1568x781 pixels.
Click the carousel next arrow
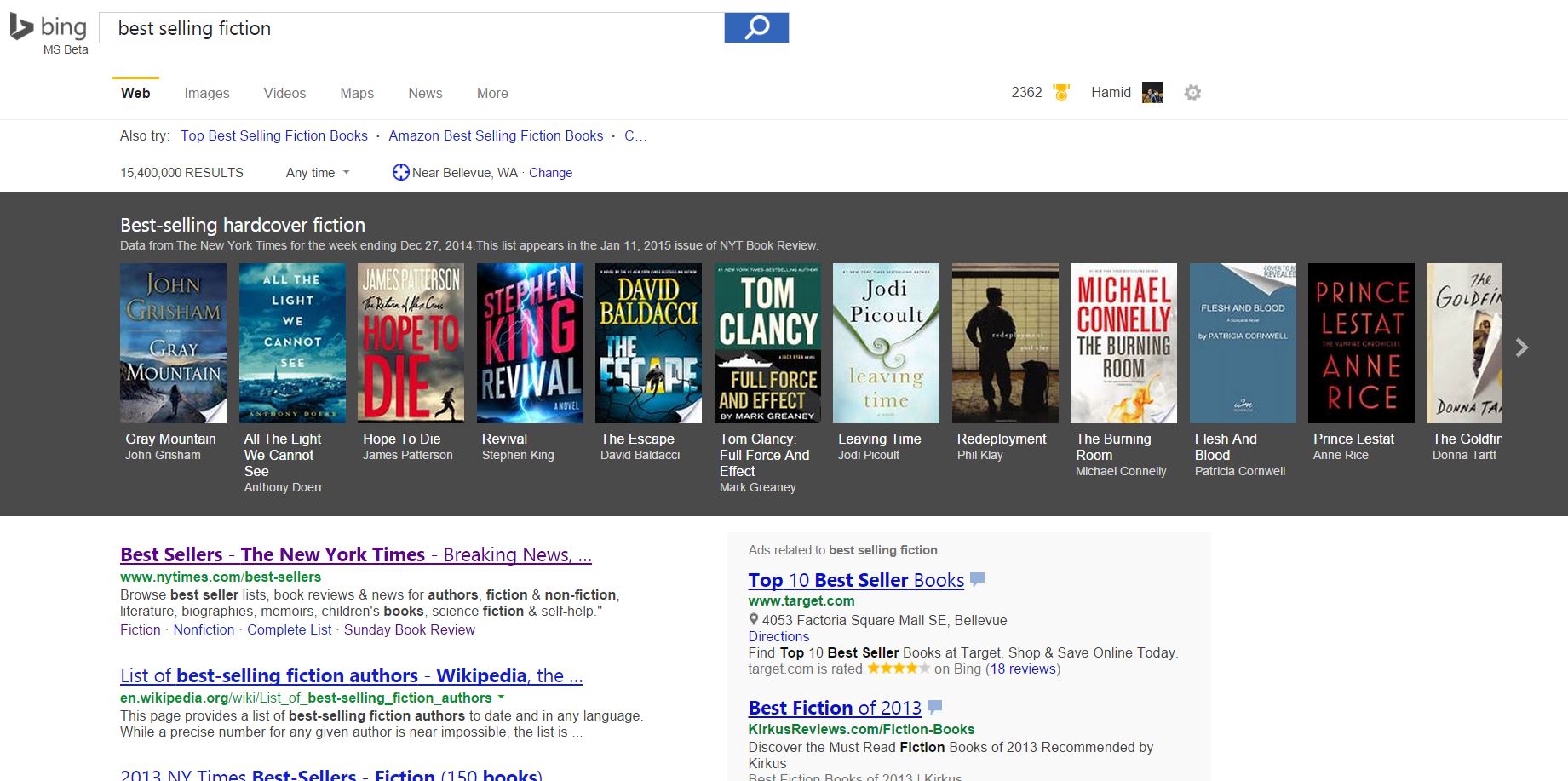(1522, 347)
